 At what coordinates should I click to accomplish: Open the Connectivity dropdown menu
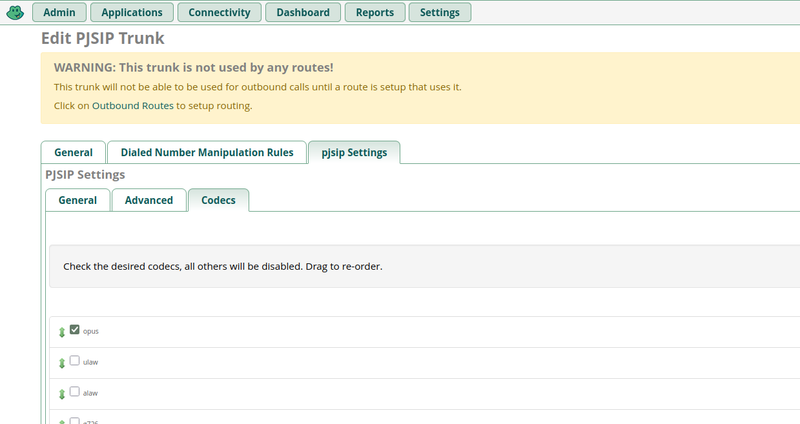(x=220, y=13)
